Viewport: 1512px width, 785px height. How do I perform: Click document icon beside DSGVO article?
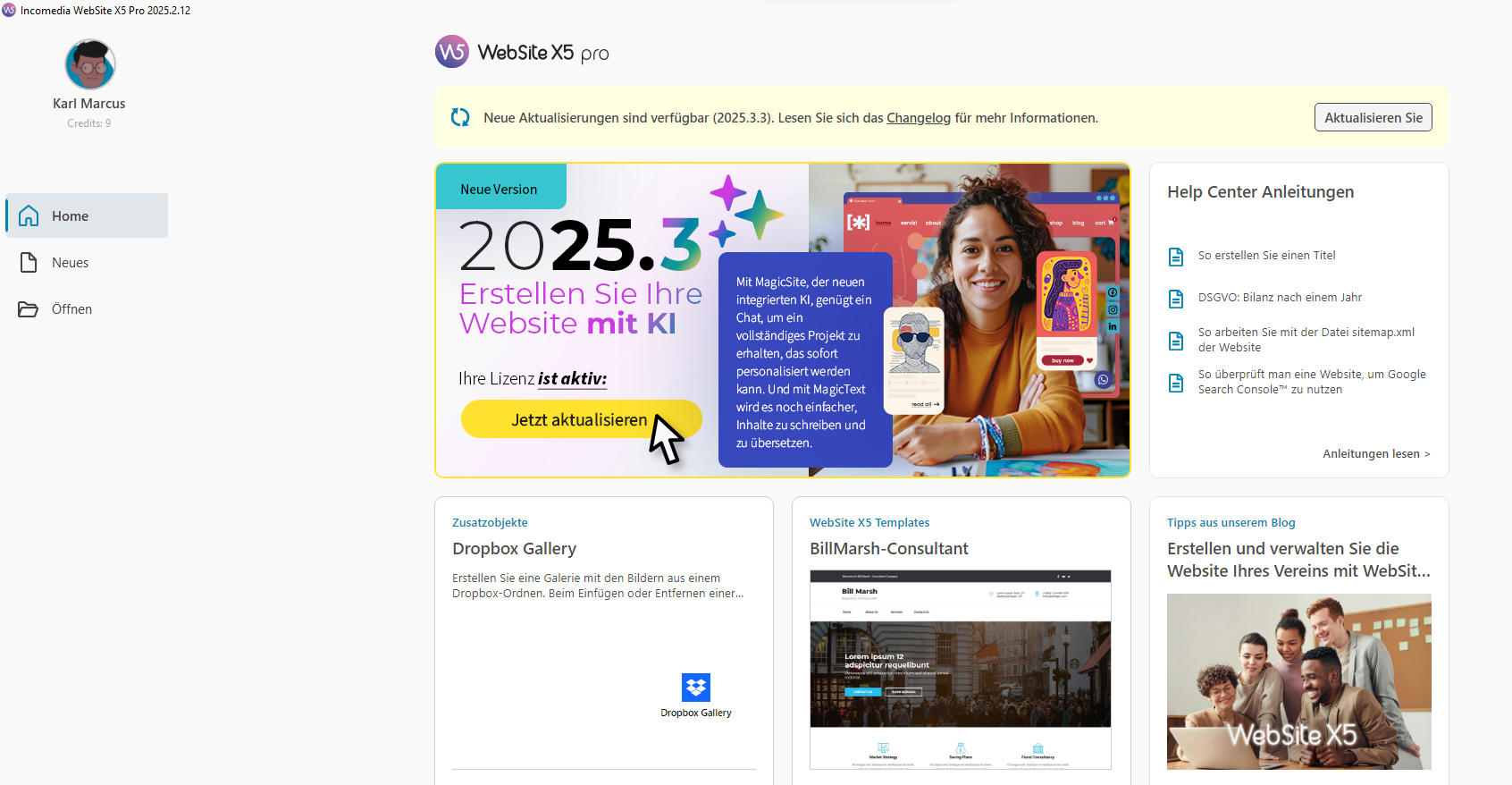coord(1176,299)
